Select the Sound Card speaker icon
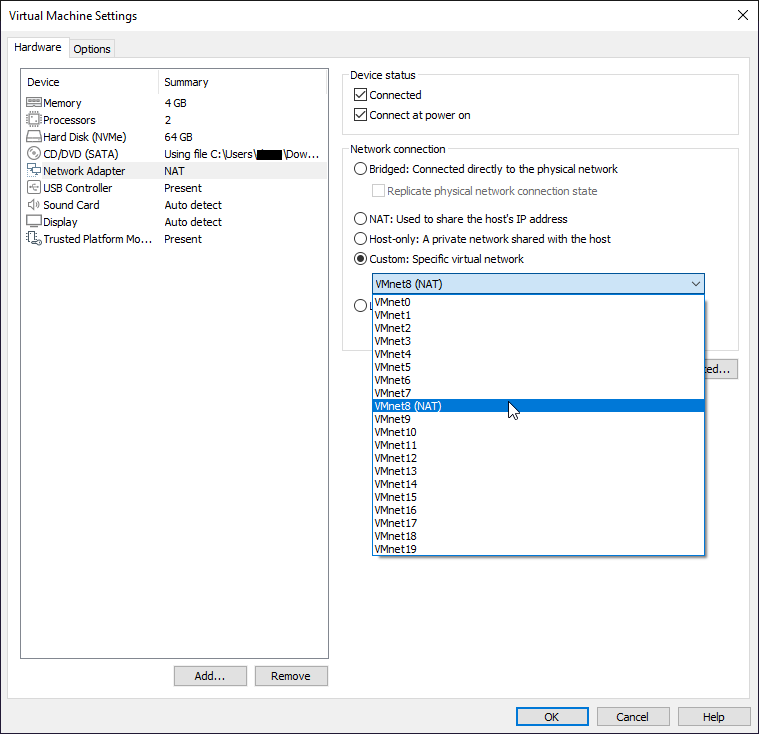 point(33,204)
